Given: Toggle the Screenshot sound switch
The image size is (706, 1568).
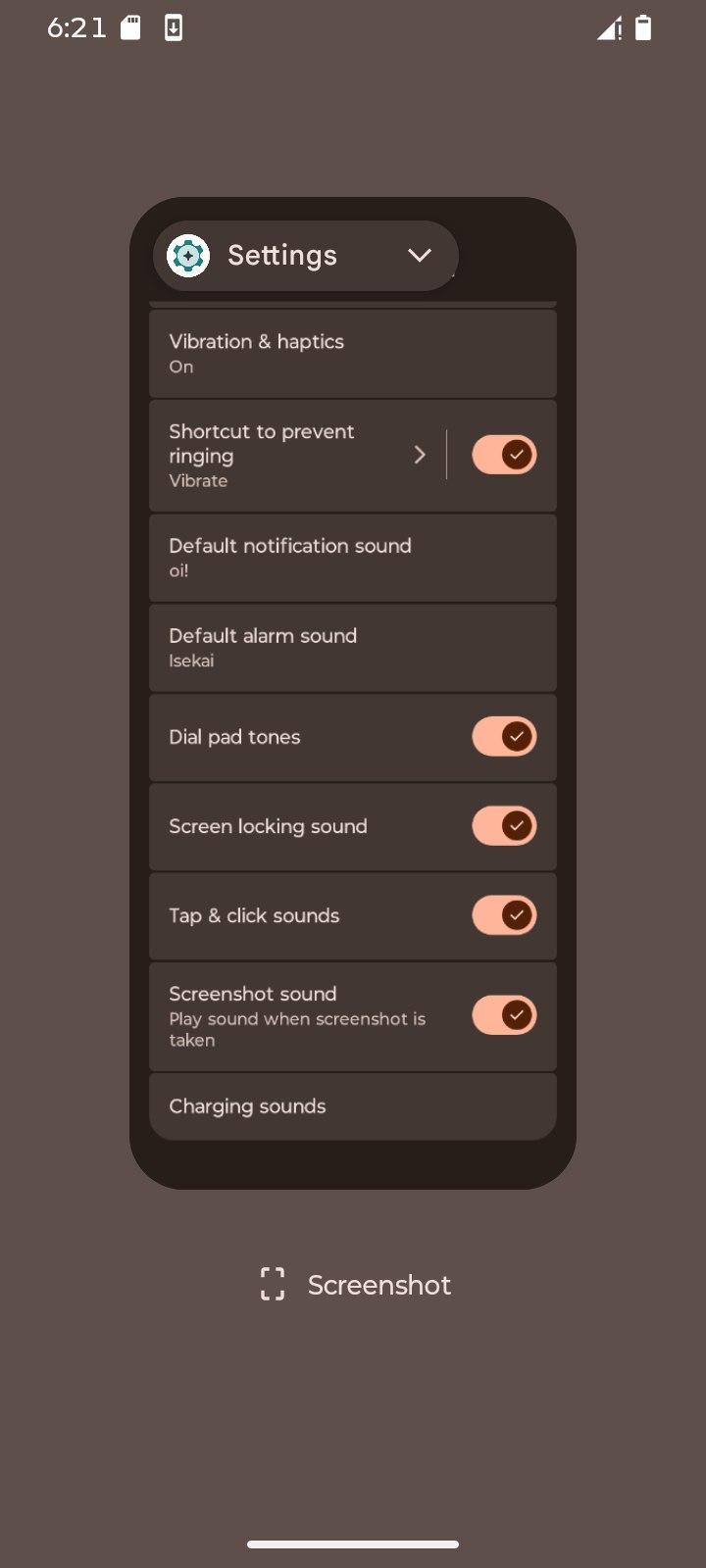Looking at the screenshot, I should click(x=504, y=1015).
